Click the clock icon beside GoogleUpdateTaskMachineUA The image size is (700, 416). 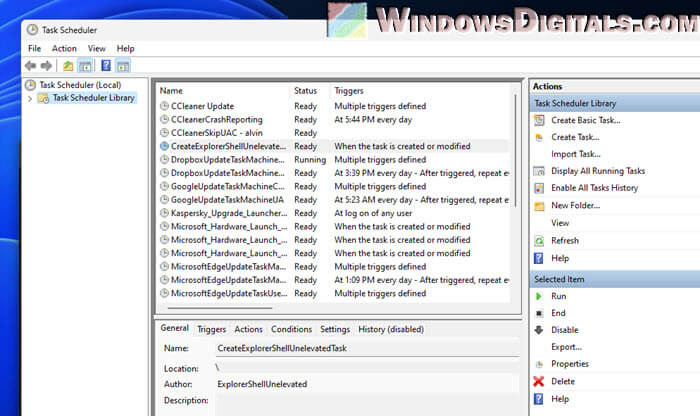[x=164, y=200]
